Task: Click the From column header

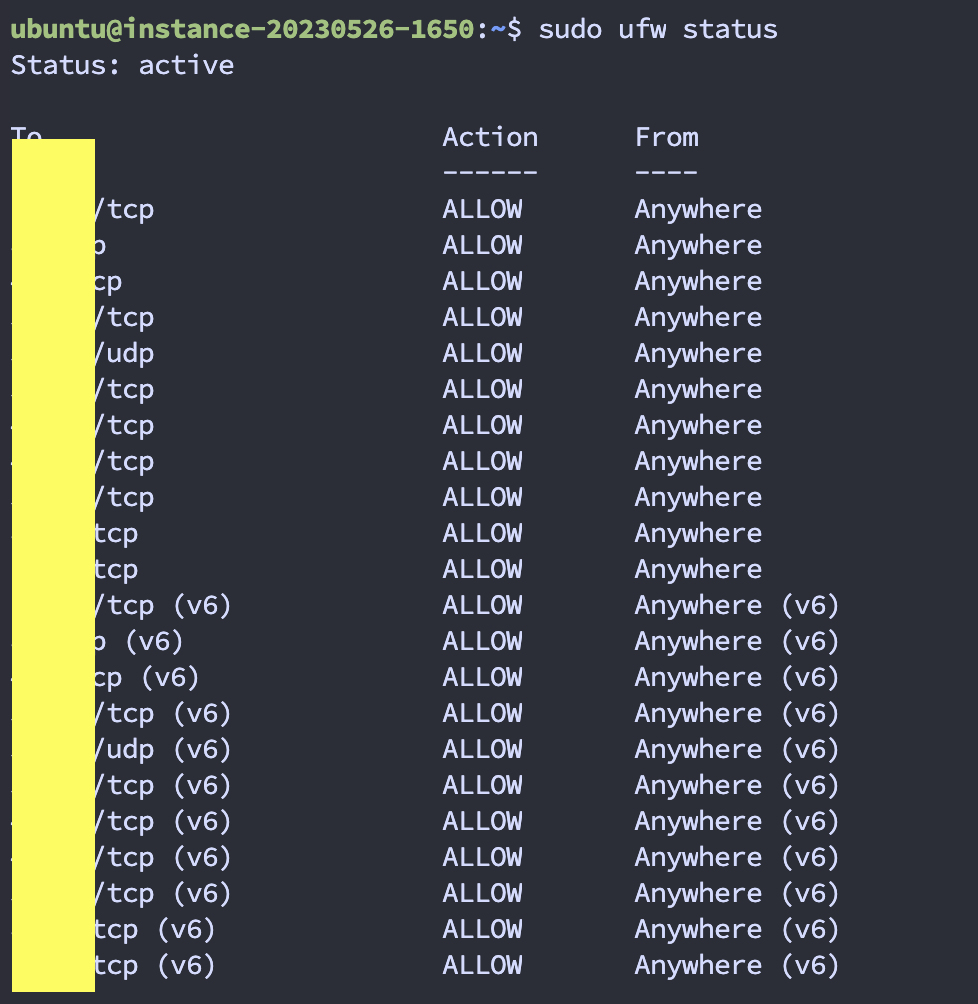Action: (667, 137)
